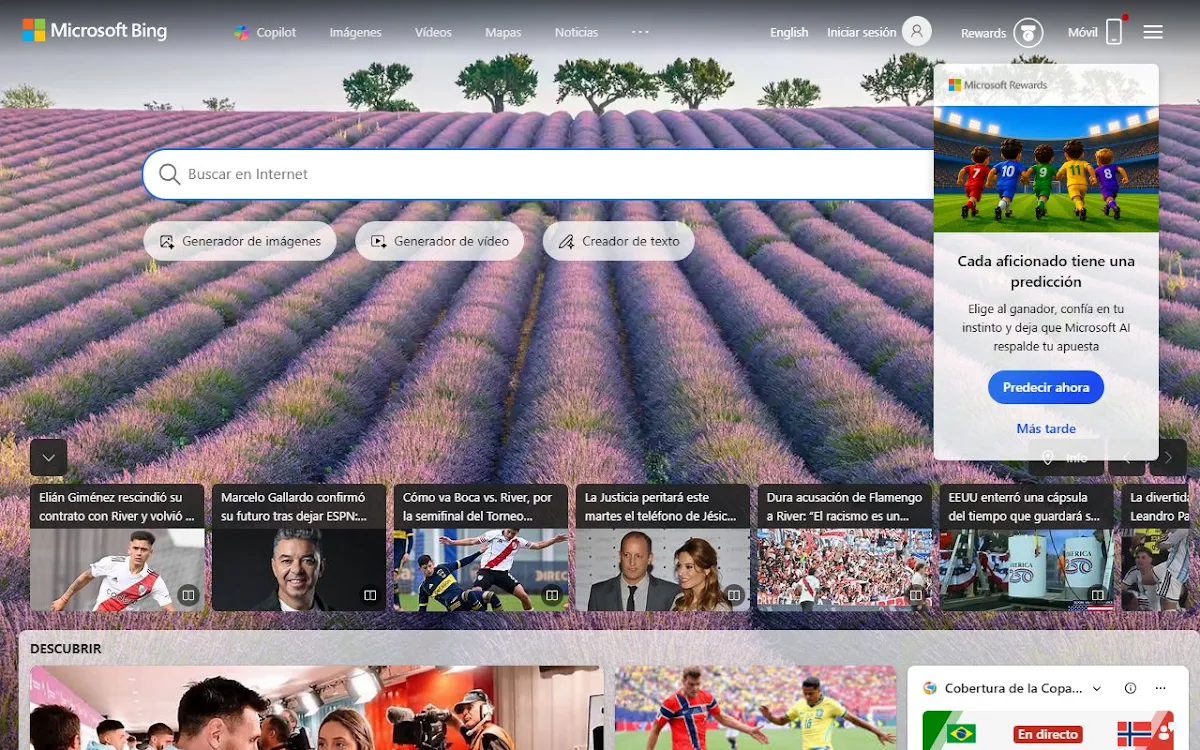Viewport: 1200px width, 750px height.
Task: Click the Microsoft Rewards football banner image
Action: pos(1046,169)
